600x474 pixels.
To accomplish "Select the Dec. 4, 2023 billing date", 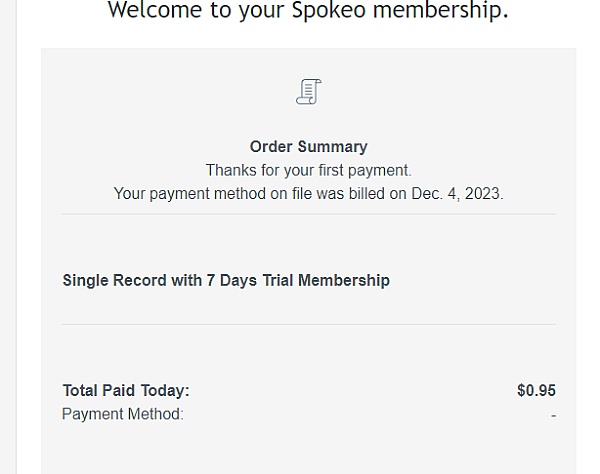I will click(x=456, y=194).
